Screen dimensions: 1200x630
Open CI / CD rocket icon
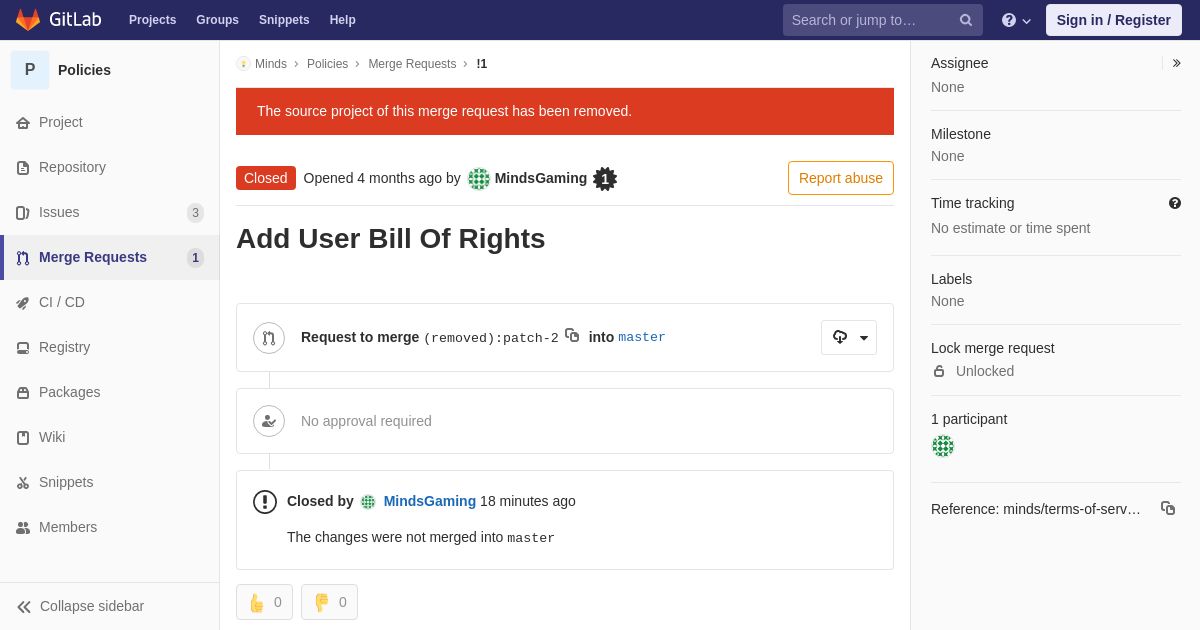(23, 303)
